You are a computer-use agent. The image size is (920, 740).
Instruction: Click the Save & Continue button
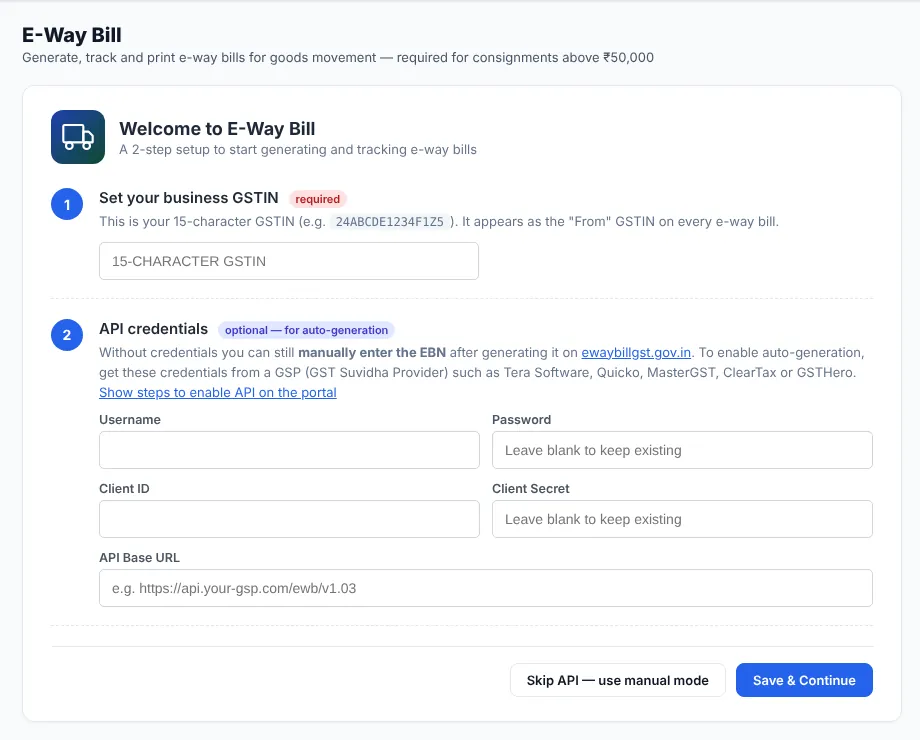click(x=804, y=680)
